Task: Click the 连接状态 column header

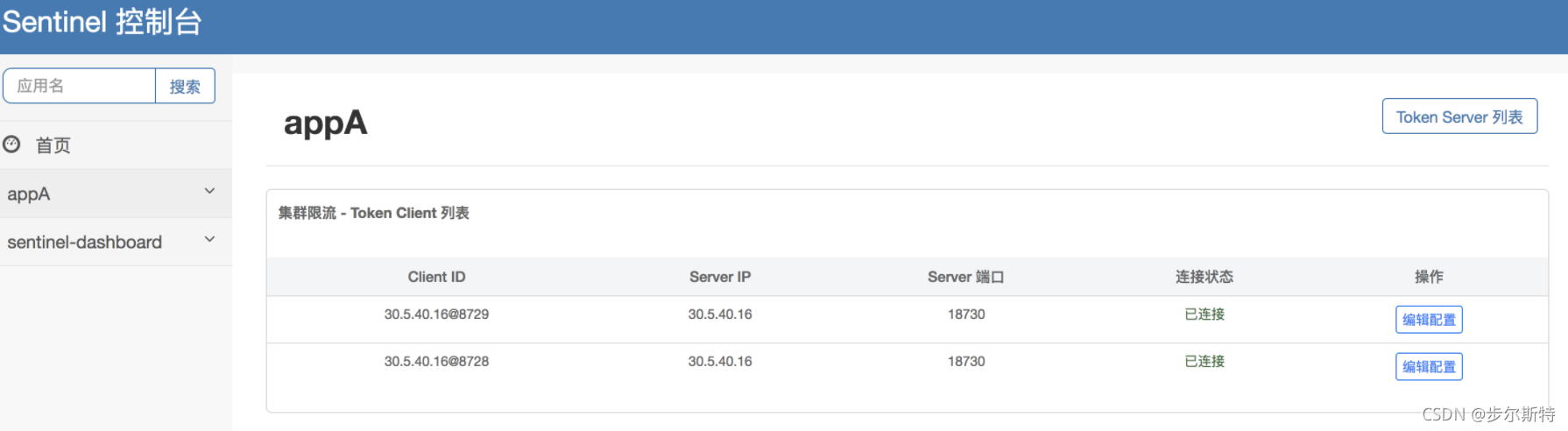Action: coord(1204,277)
